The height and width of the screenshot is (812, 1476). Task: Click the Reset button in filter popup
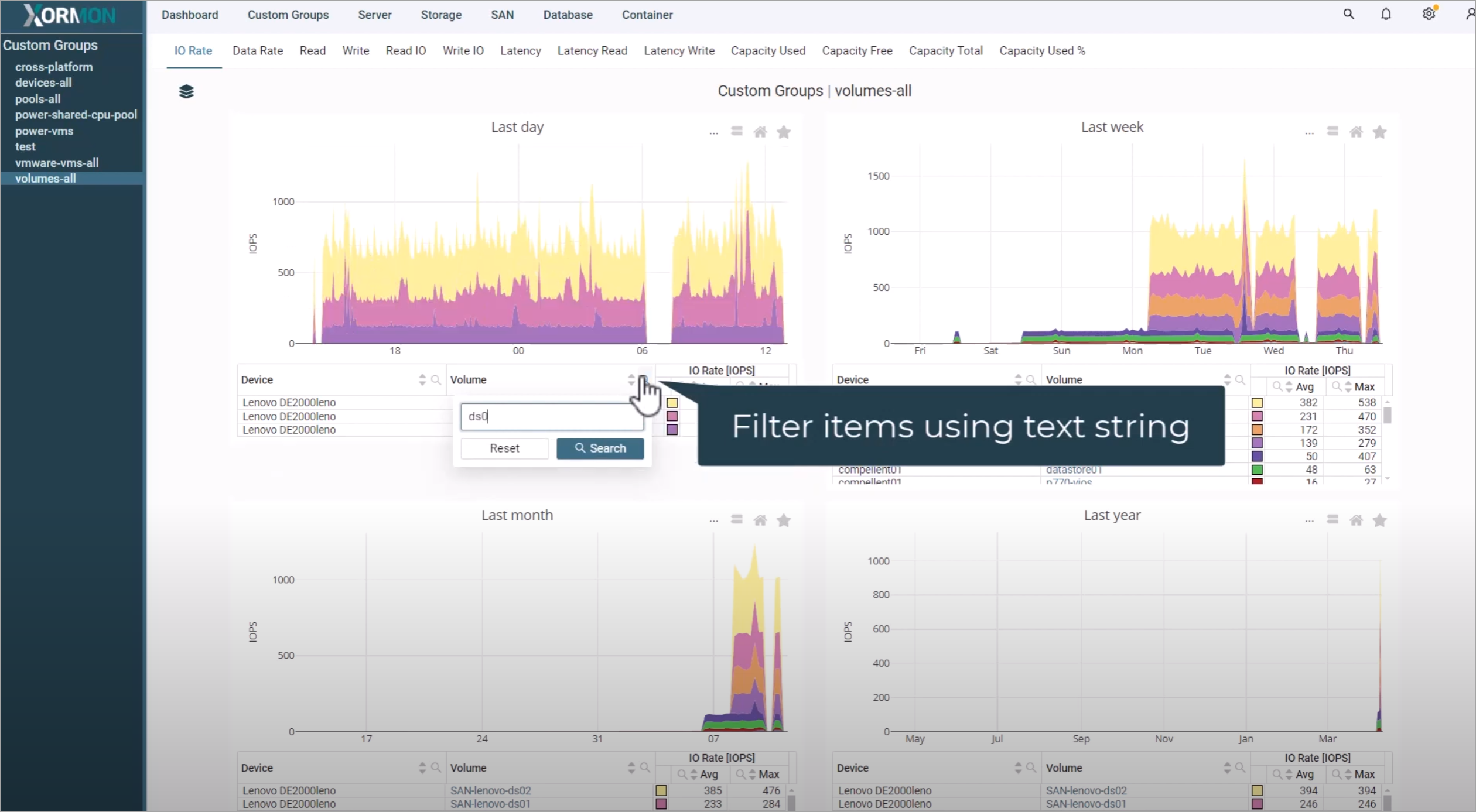point(504,448)
